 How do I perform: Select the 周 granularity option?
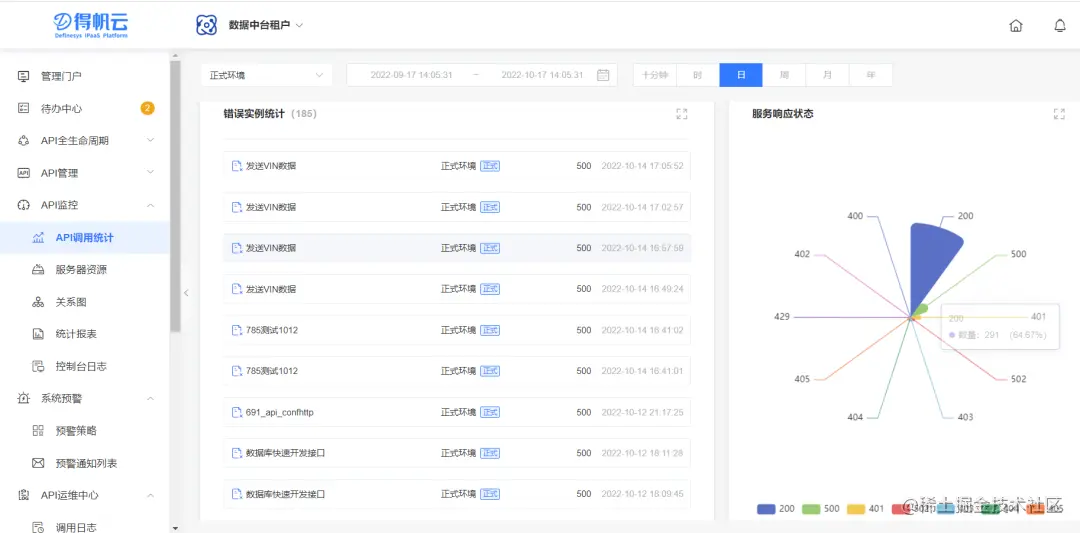tap(784, 75)
